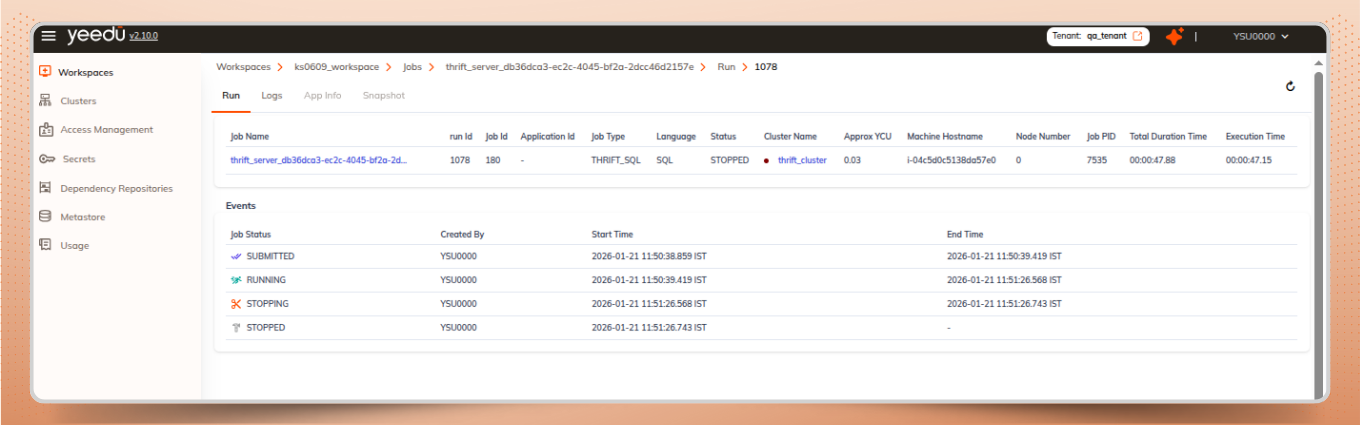Click the refresh icon
The width and height of the screenshot is (1360, 425).
click(x=1290, y=87)
